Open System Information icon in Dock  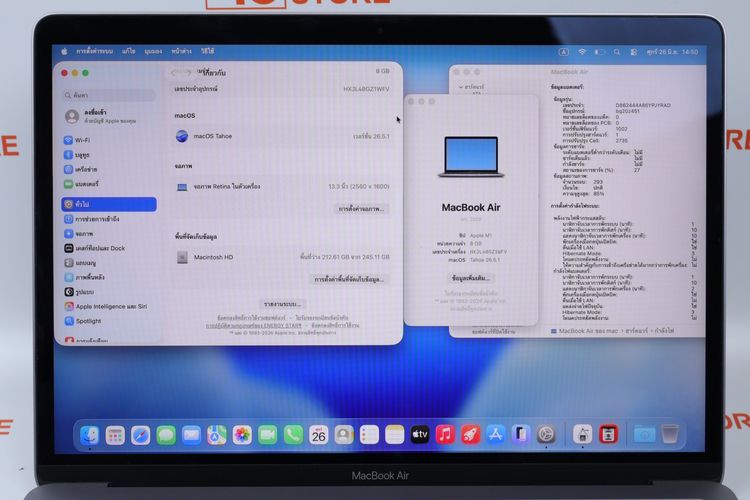(583, 435)
